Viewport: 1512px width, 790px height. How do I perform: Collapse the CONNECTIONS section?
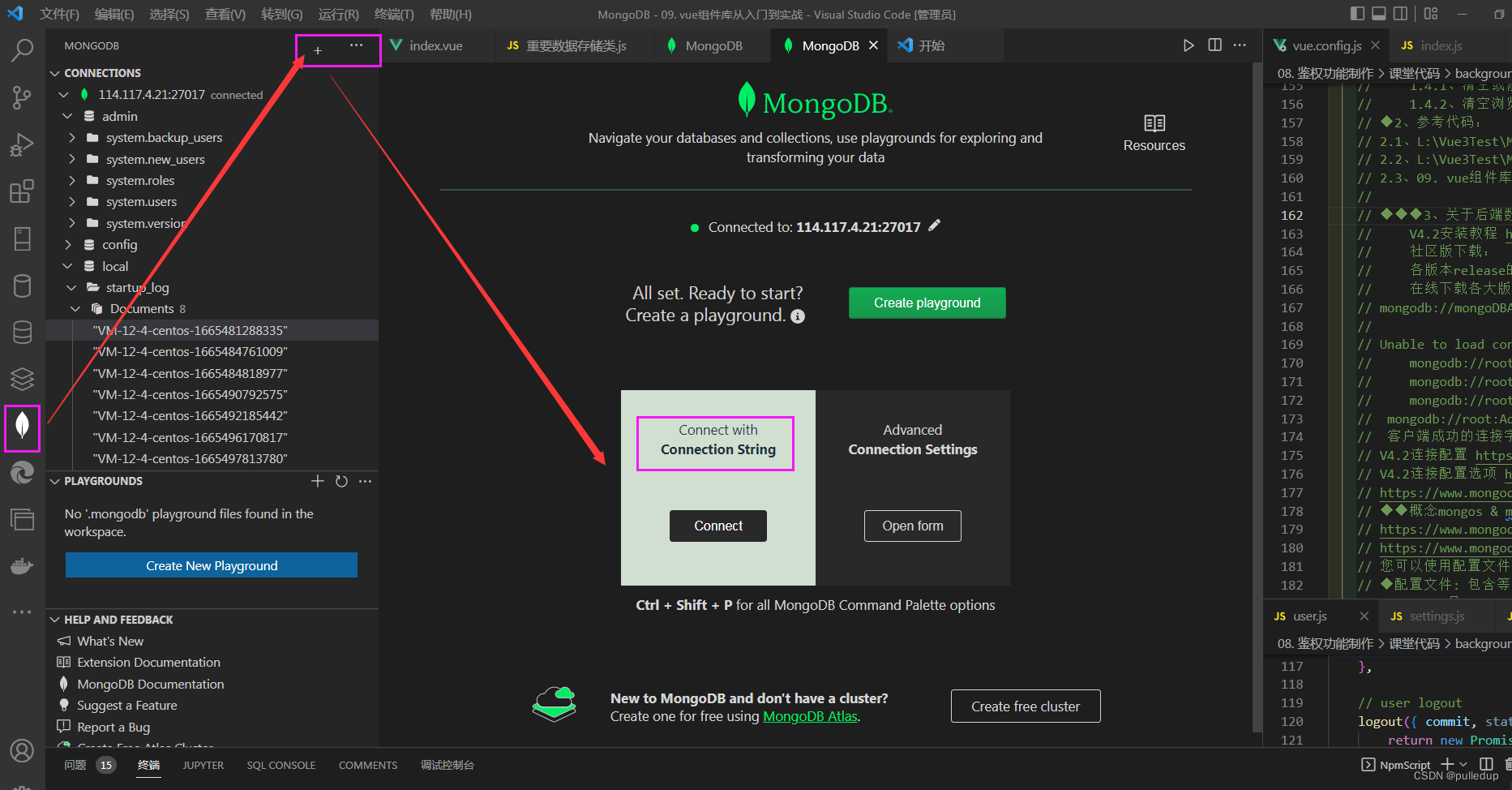pos(55,73)
